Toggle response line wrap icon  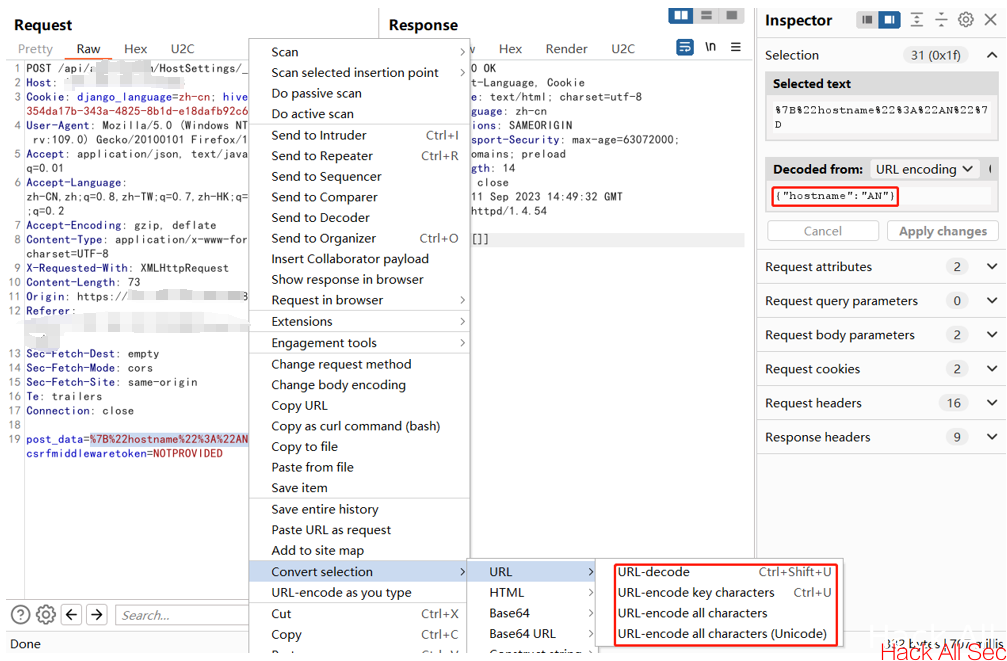[685, 47]
